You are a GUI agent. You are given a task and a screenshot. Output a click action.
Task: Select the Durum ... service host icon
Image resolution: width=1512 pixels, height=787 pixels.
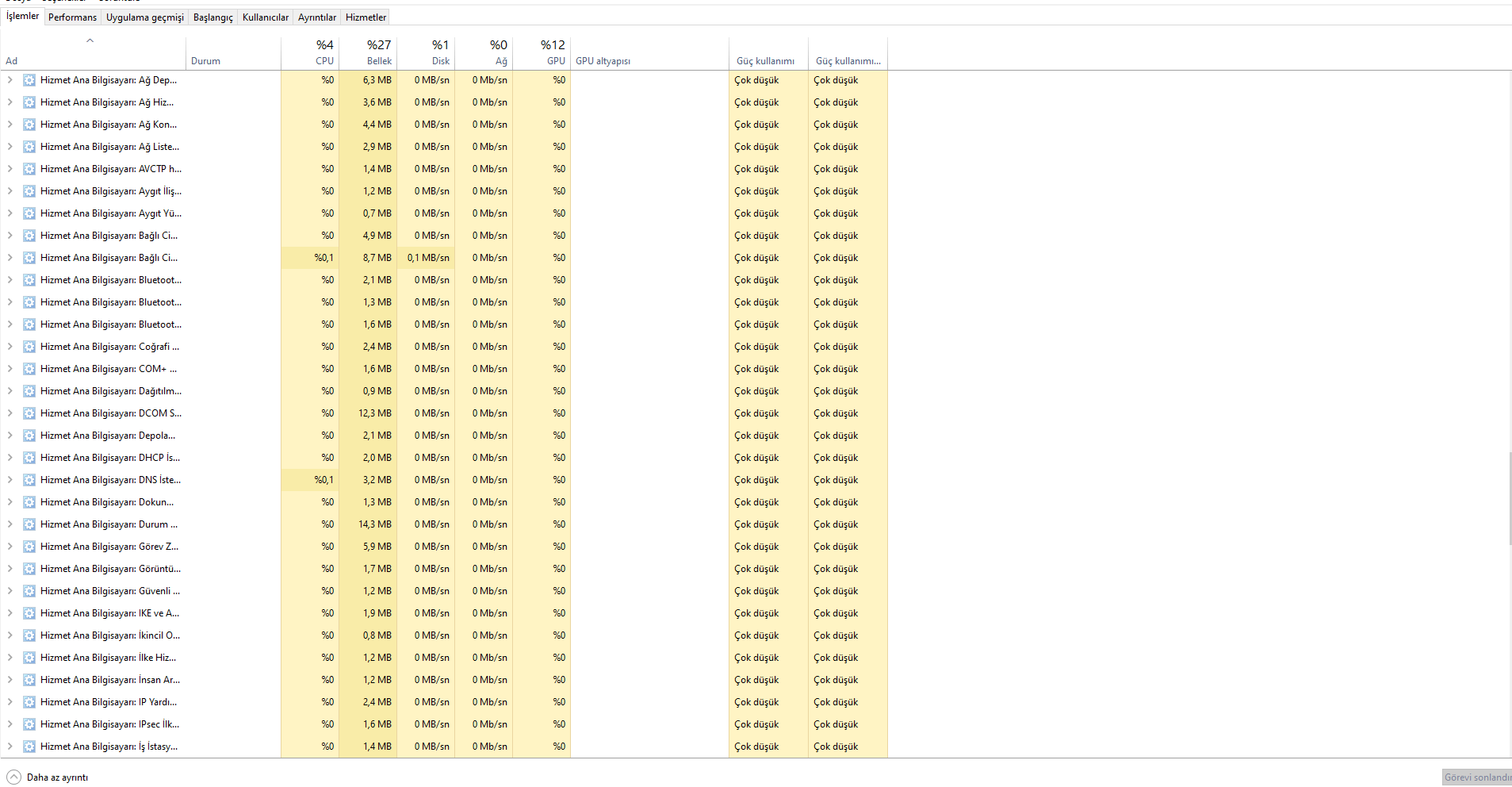pos(29,524)
